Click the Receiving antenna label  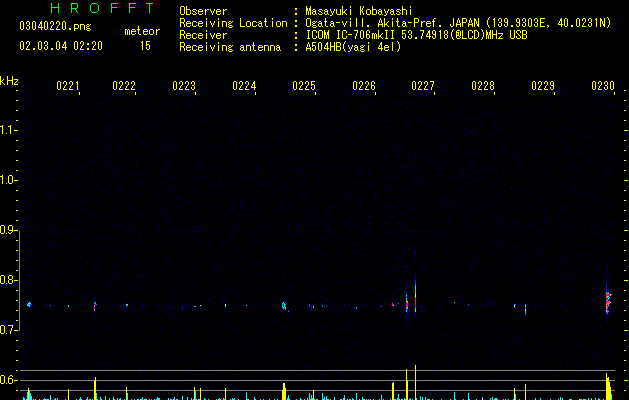(x=230, y=47)
